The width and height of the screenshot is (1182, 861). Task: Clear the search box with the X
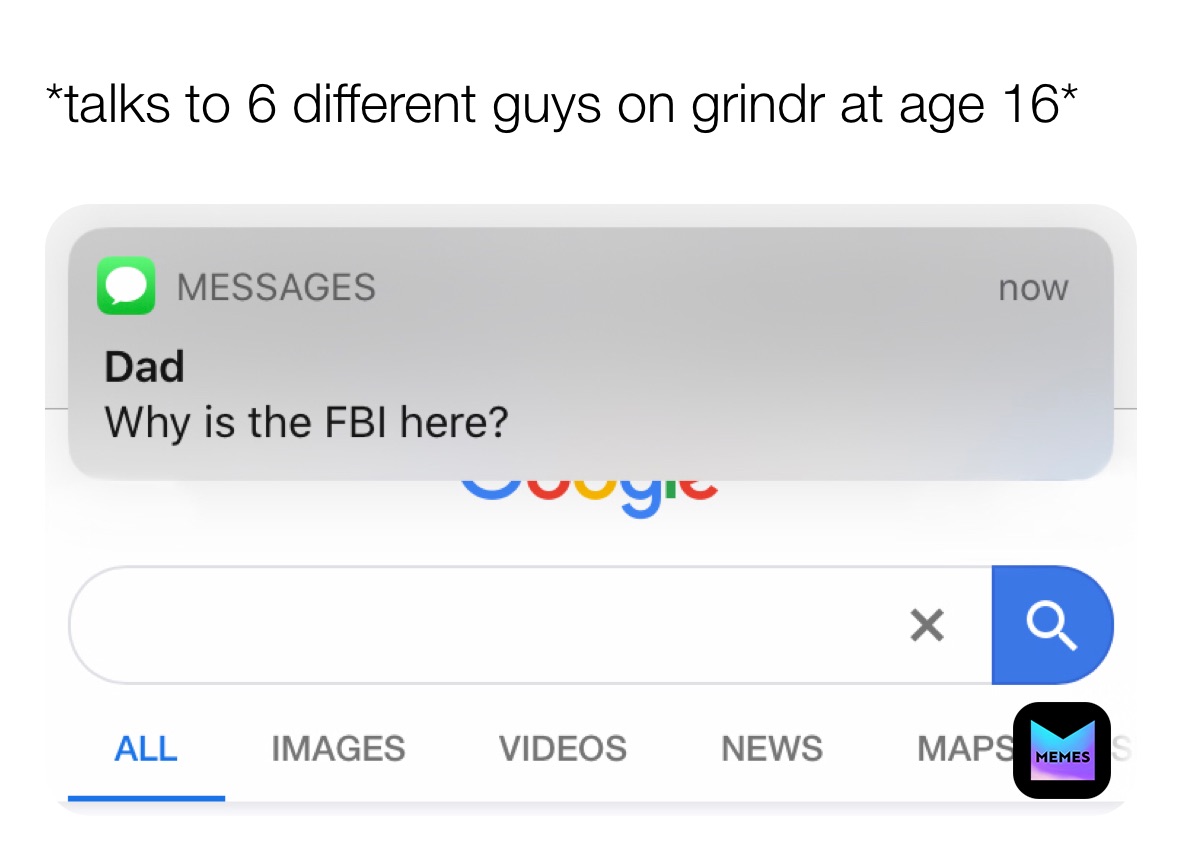(927, 625)
